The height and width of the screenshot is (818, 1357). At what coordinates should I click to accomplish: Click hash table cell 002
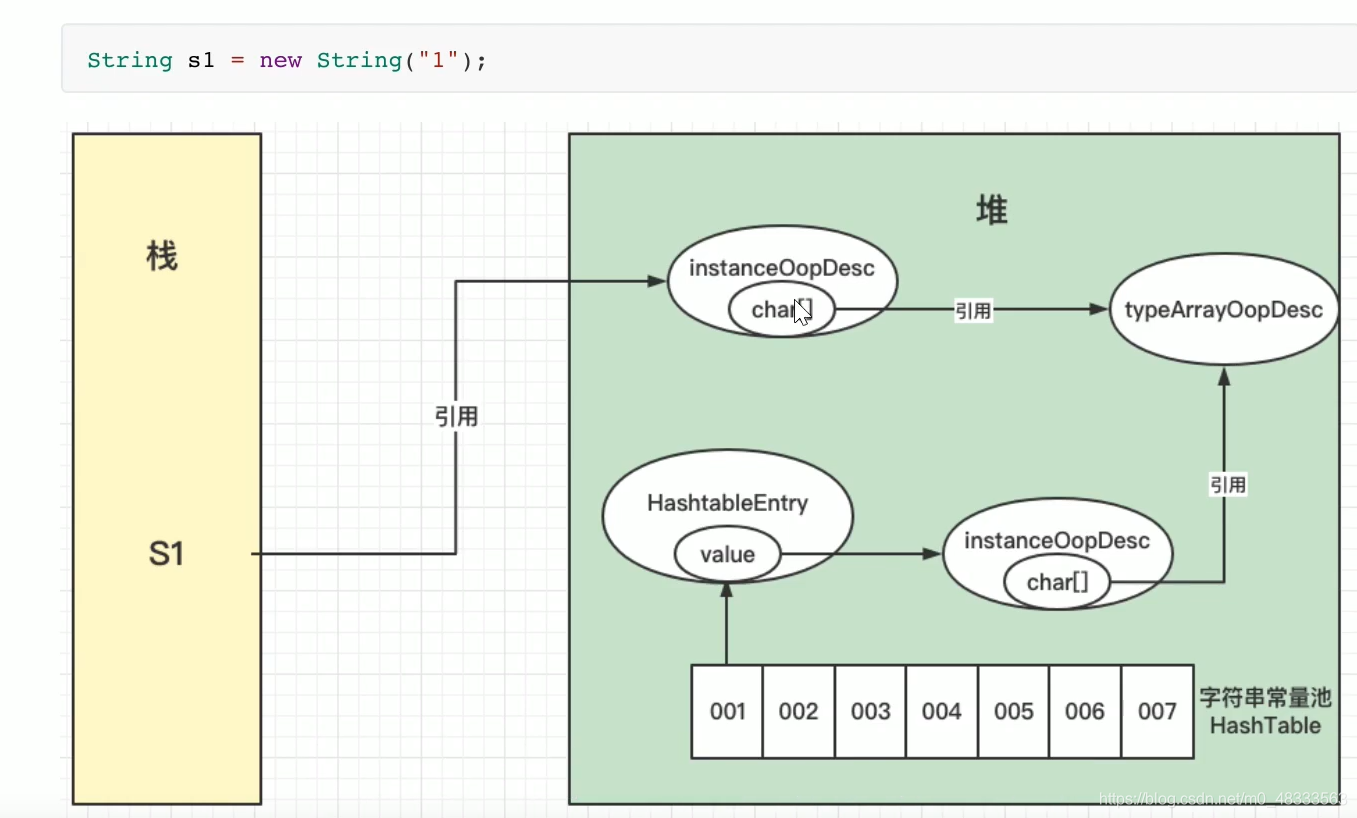click(x=798, y=711)
